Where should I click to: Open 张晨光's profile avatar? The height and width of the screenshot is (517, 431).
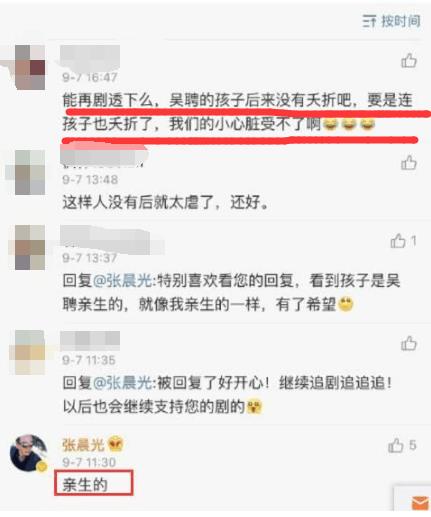point(29,453)
